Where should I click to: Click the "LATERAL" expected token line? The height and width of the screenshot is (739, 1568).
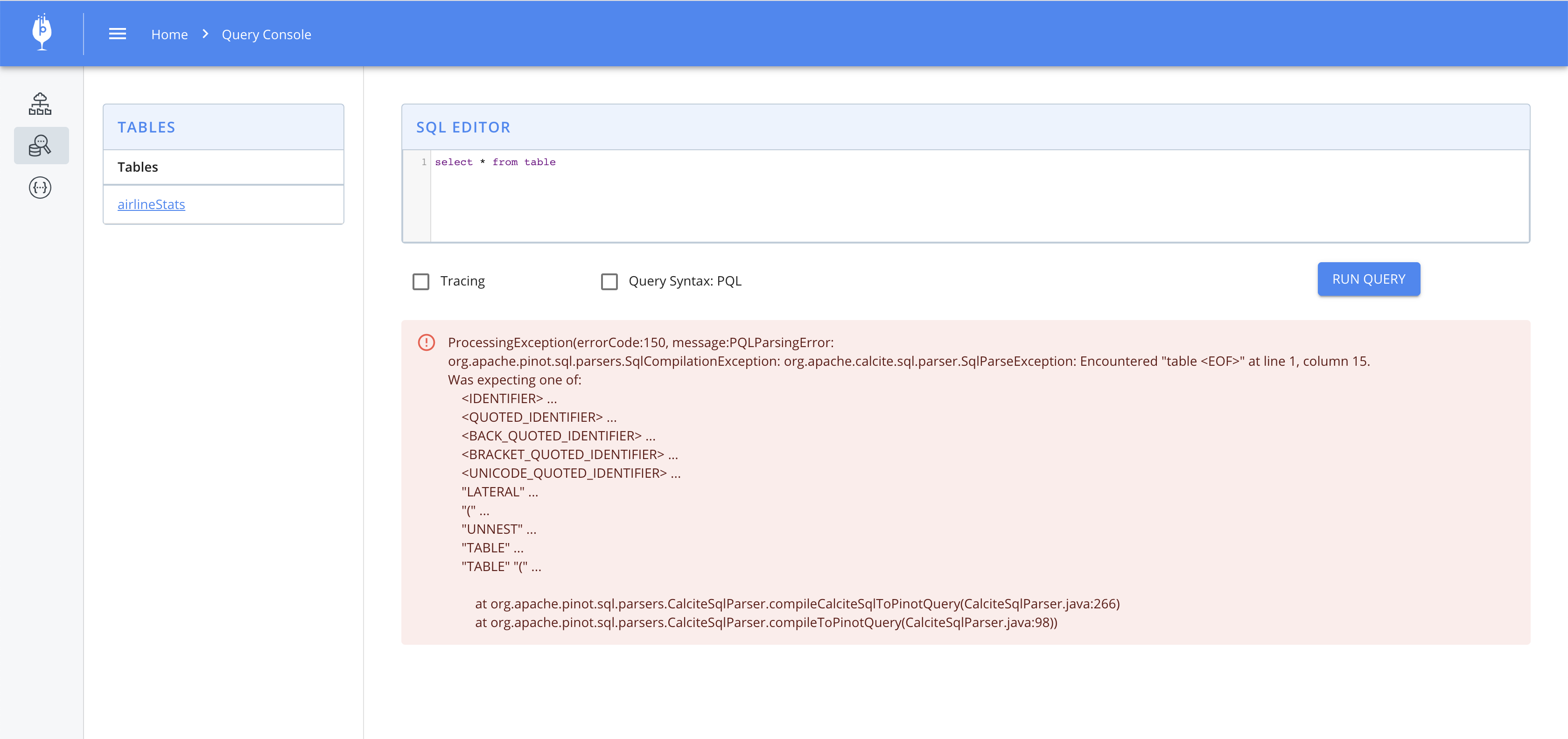(x=499, y=492)
